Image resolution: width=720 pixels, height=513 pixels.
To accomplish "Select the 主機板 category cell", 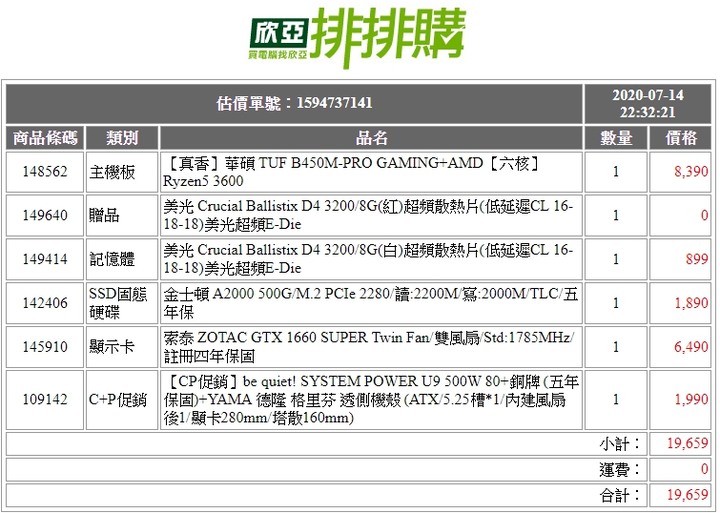I will coord(122,172).
